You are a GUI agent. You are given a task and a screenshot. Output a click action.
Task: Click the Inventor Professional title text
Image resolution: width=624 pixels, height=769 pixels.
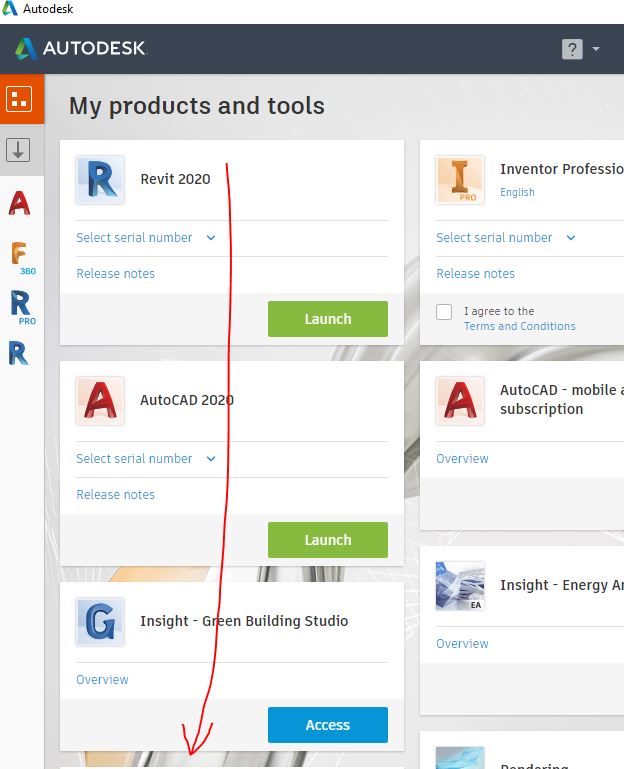[x=562, y=169]
